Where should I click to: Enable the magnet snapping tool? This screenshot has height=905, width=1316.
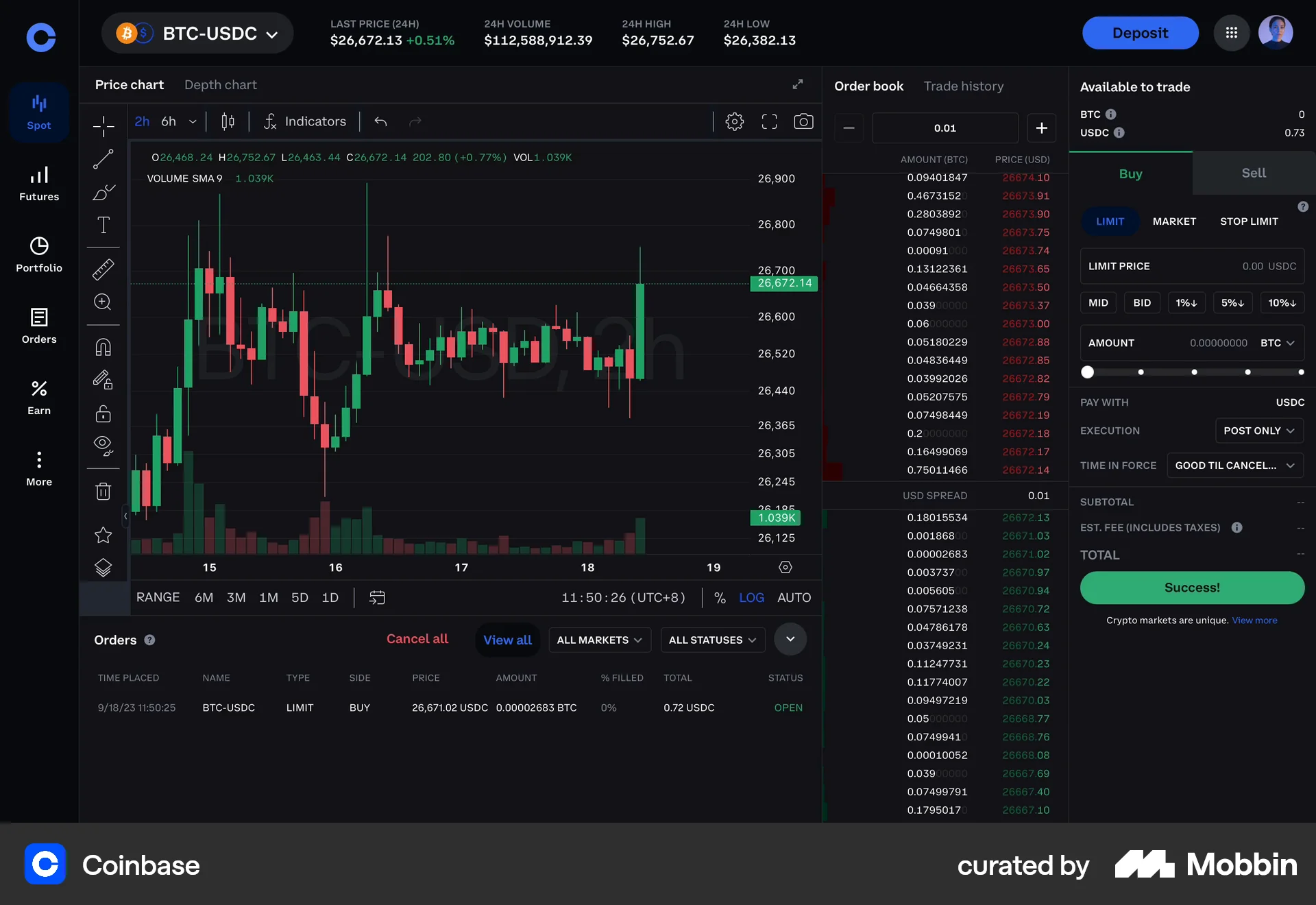tap(103, 347)
